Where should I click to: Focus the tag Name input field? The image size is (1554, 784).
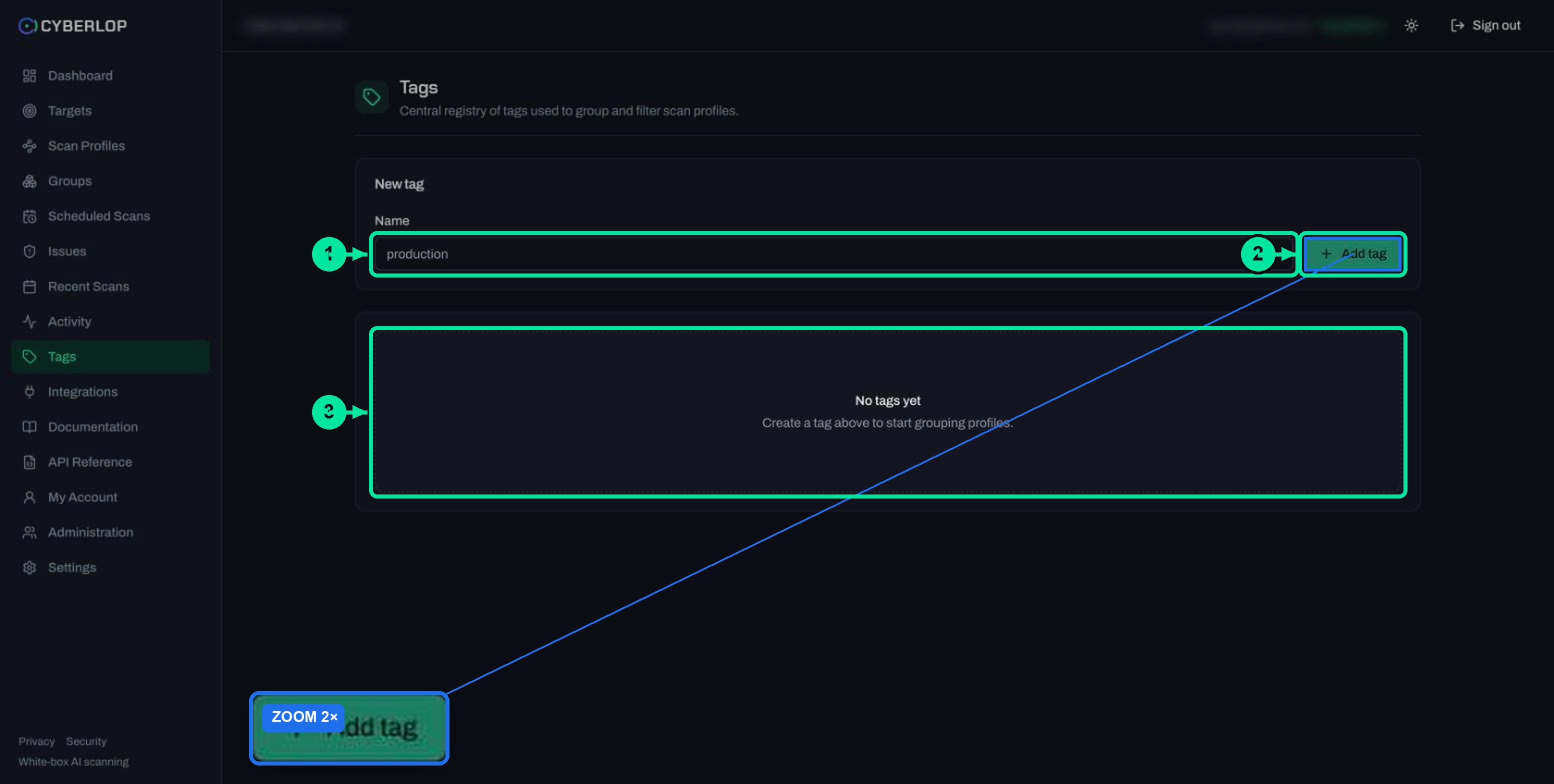833,254
